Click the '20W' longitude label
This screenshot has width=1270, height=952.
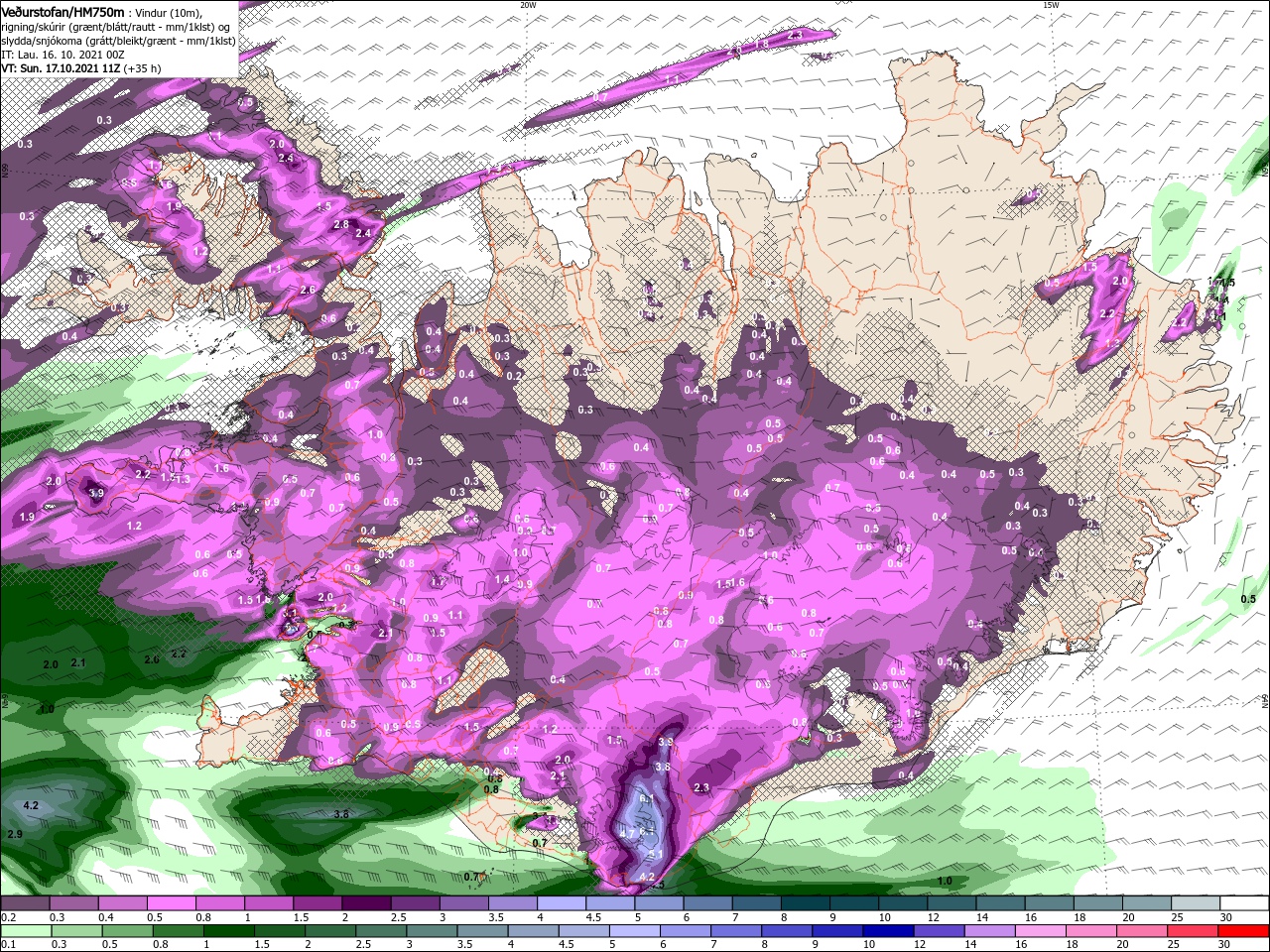[x=528, y=5]
